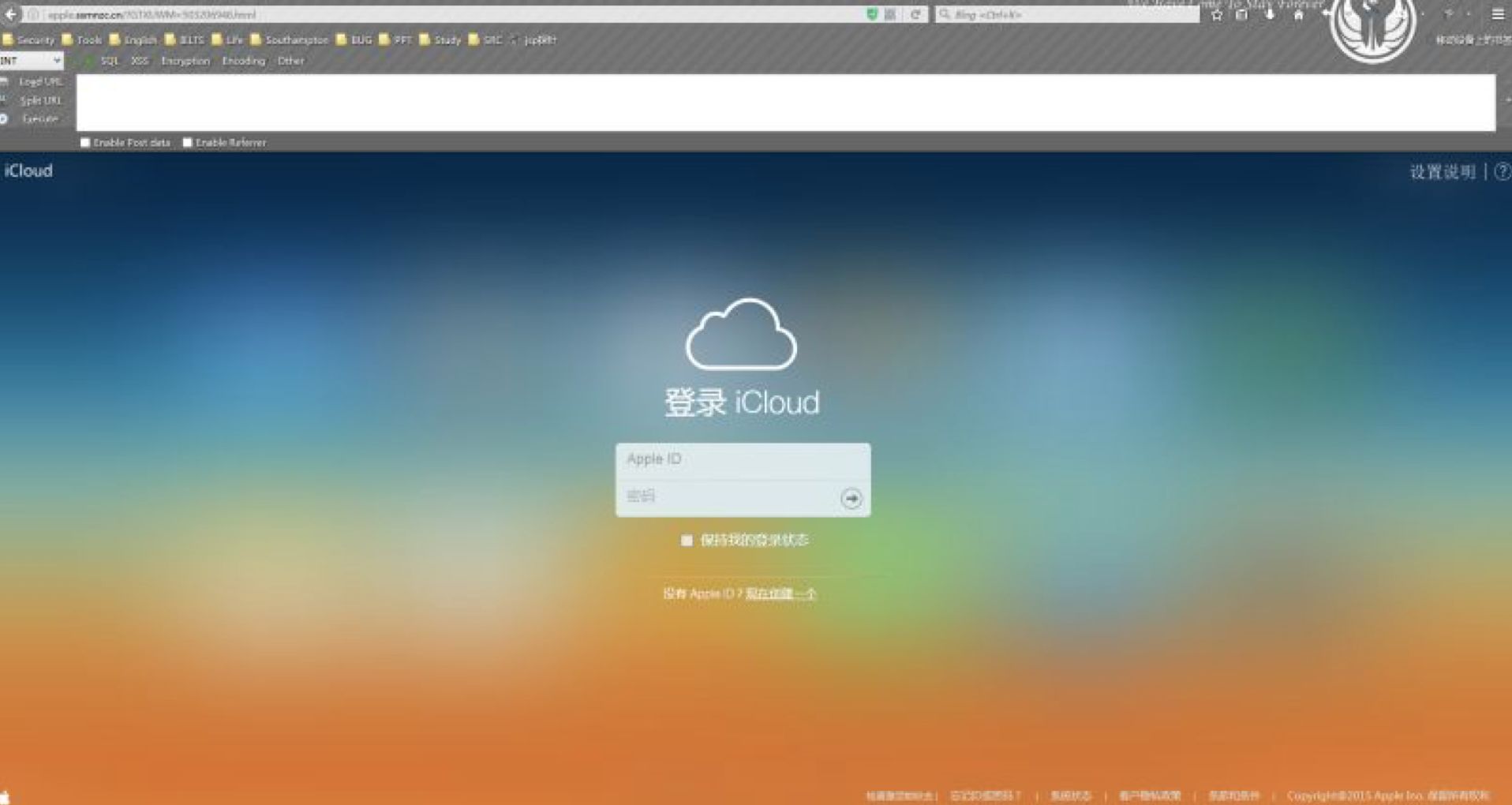Viewport: 1512px width, 805px height.
Task: Focus the password input field
Action: (x=728, y=498)
